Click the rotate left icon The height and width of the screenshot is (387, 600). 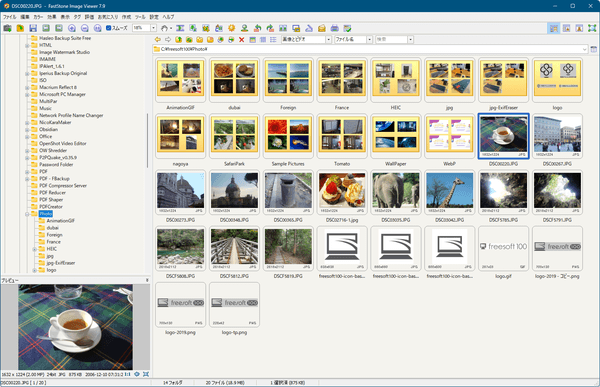[x=257, y=28]
